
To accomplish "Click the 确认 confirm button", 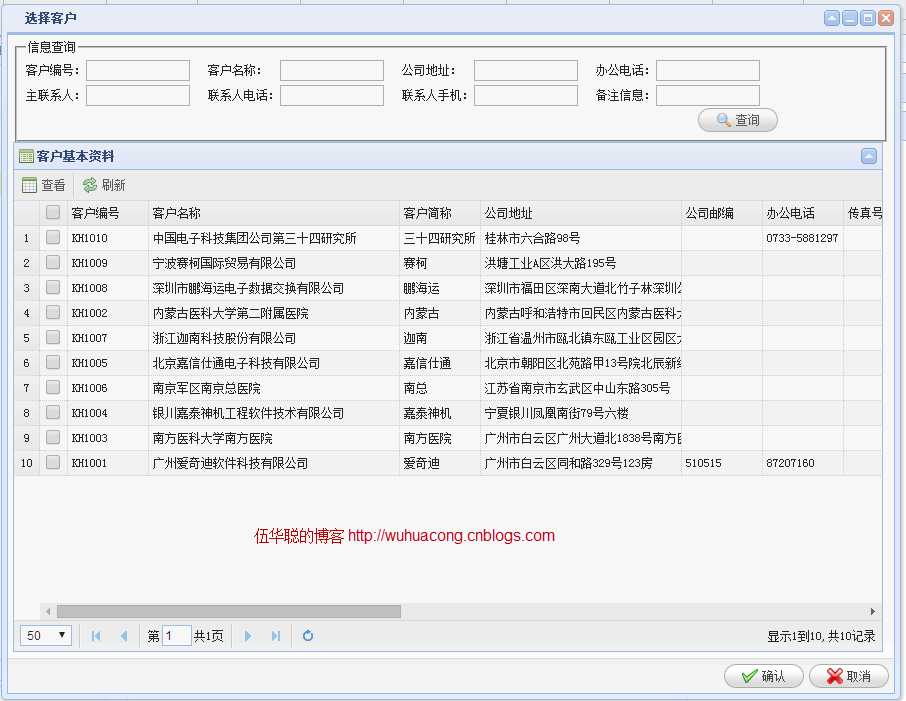I will tap(763, 676).
